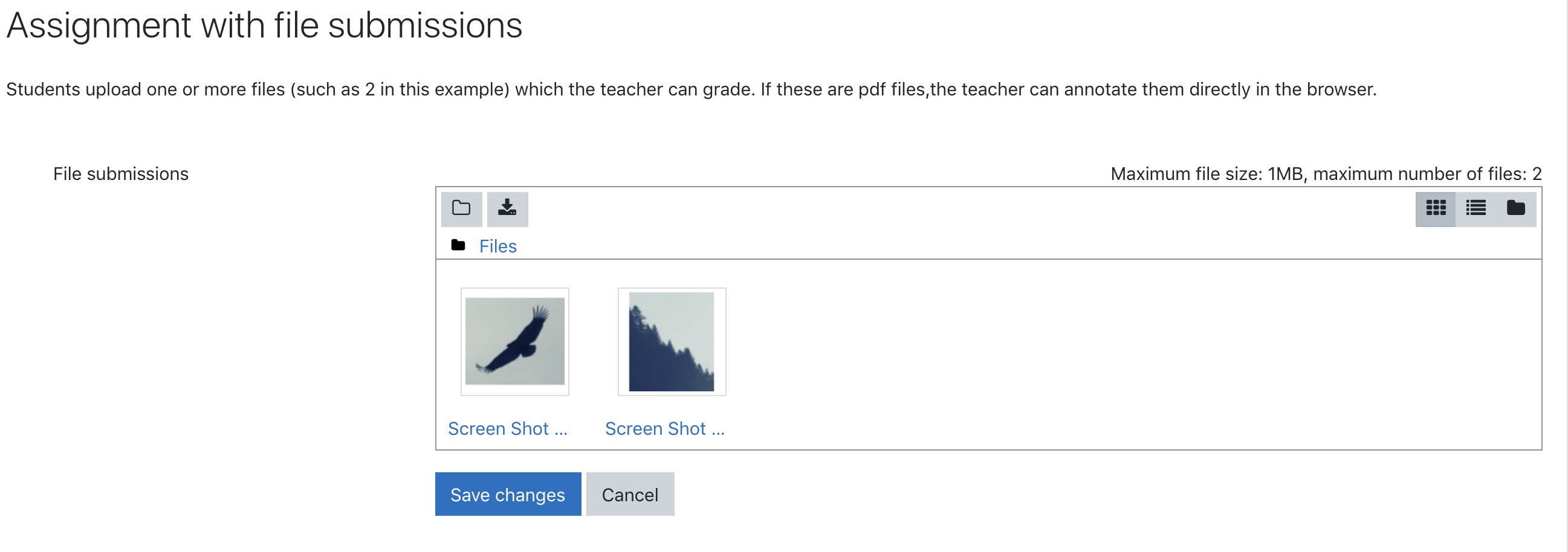The width and height of the screenshot is (1568, 552).
Task: Select the flying eagle image thumbnail
Action: [x=515, y=342]
